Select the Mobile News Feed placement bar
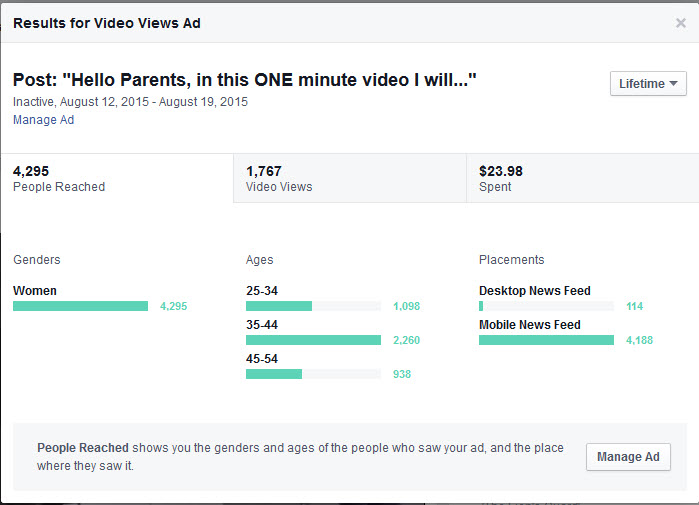 pos(546,340)
